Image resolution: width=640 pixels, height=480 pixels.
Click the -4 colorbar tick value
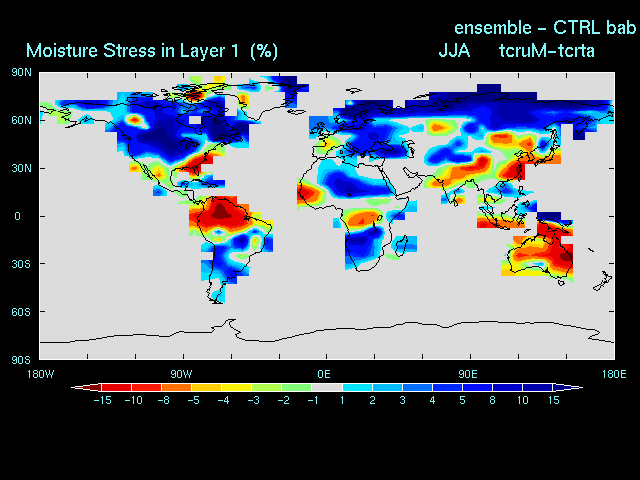pyautogui.click(x=224, y=400)
